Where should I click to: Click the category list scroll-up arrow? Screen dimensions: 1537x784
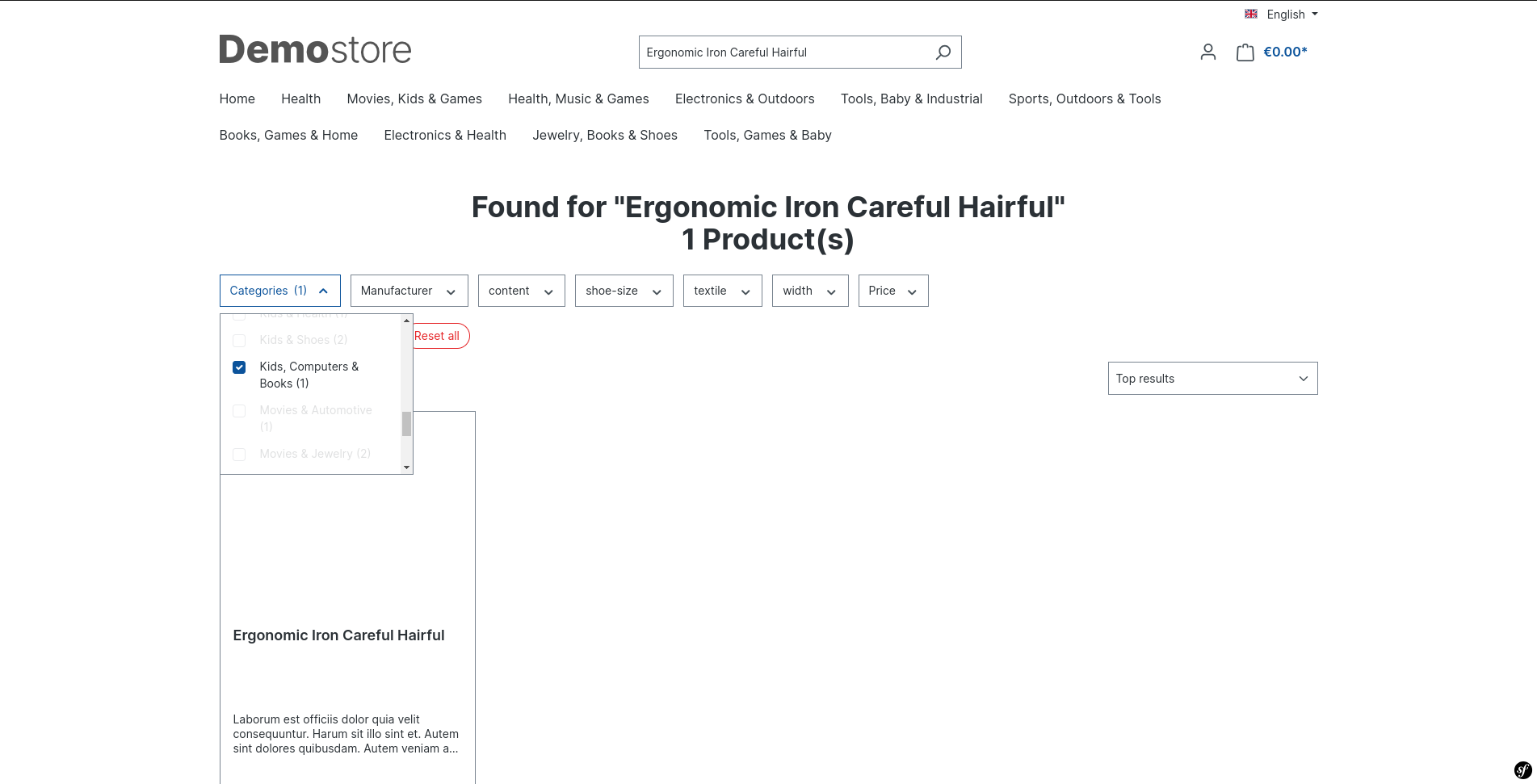[x=406, y=321]
